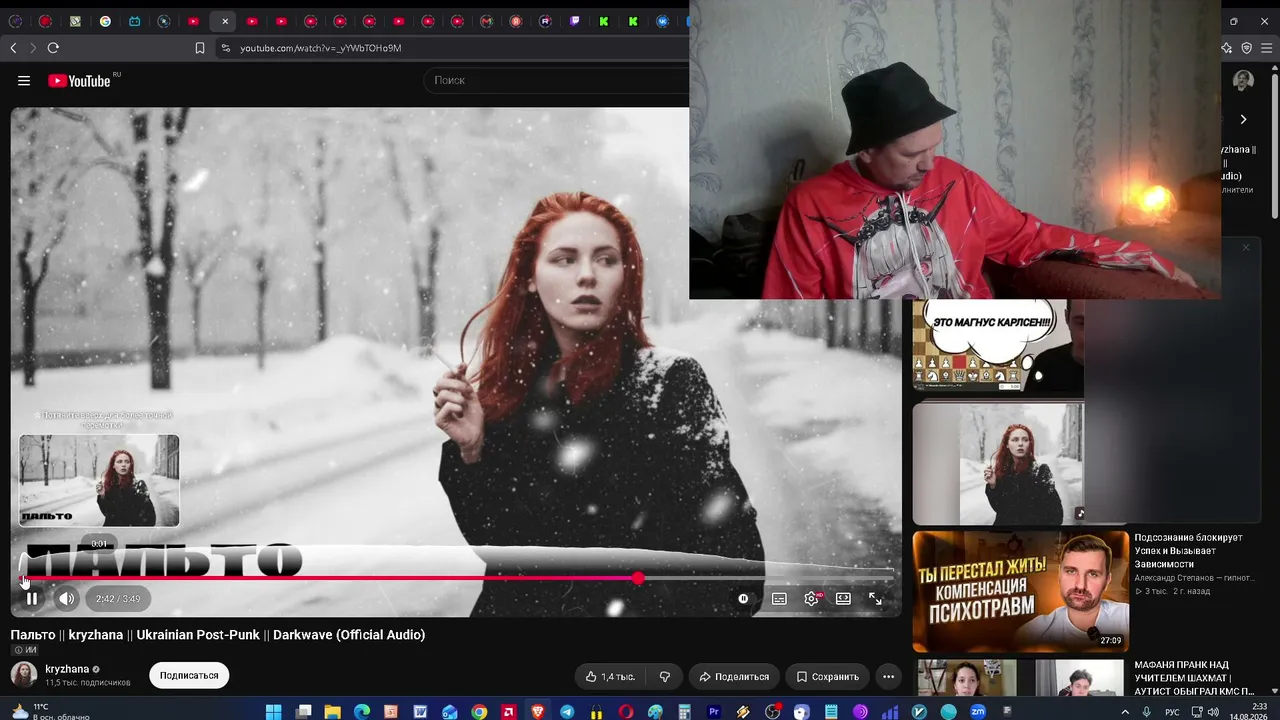The width and height of the screenshot is (1280, 720).
Task: Show hidden system tray icons
Action: click(1125, 712)
